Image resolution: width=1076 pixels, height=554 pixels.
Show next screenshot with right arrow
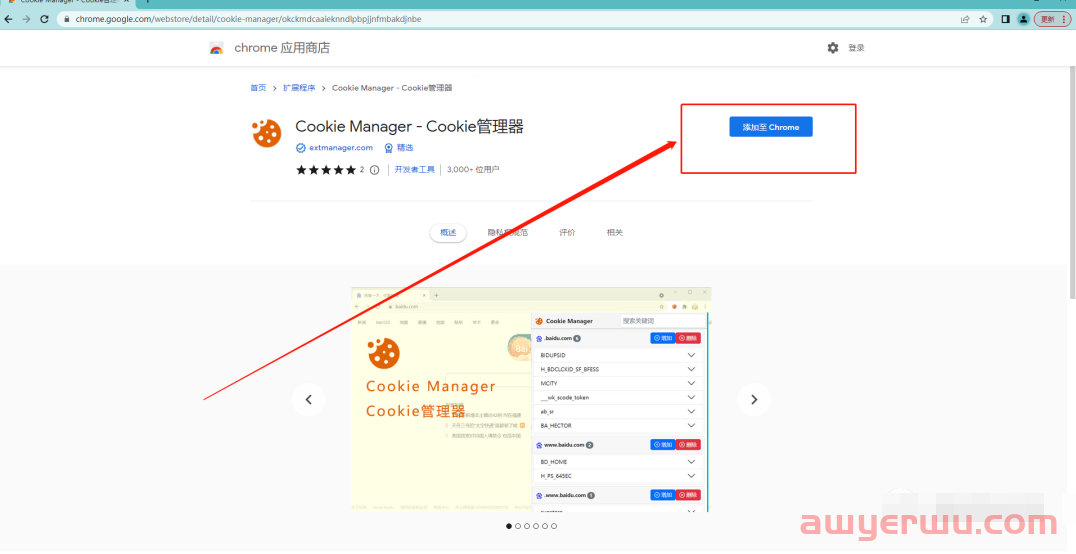pos(754,400)
